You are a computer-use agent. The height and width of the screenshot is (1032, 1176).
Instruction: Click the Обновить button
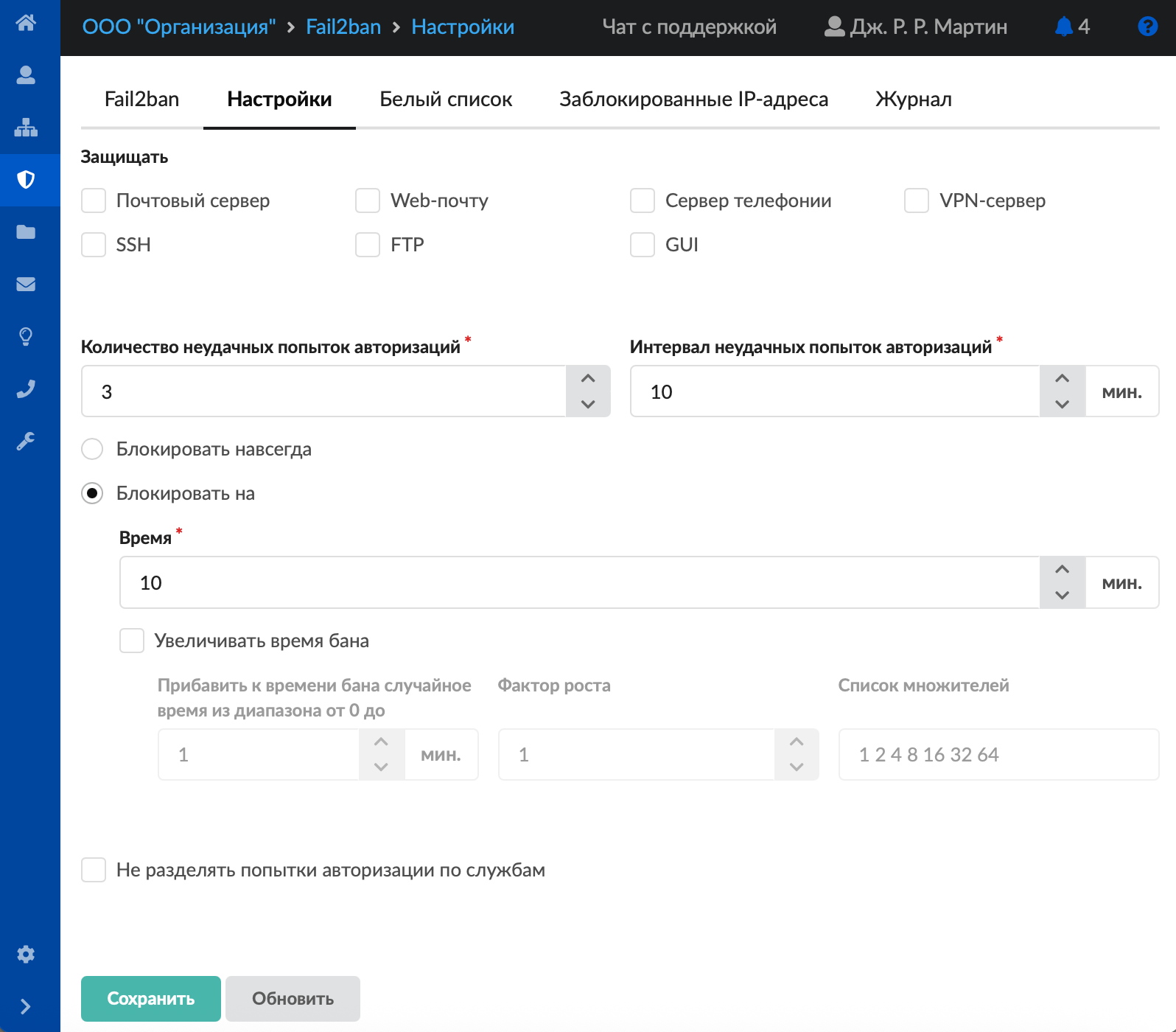coord(293,999)
